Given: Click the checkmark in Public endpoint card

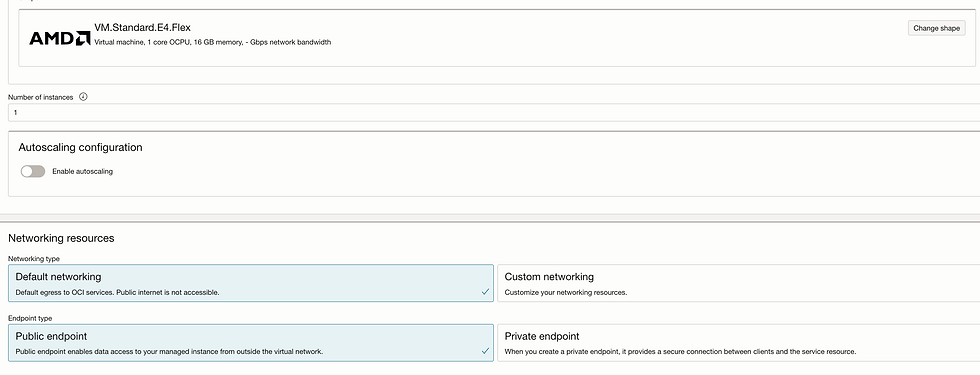Looking at the screenshot, I should (485, 351).
